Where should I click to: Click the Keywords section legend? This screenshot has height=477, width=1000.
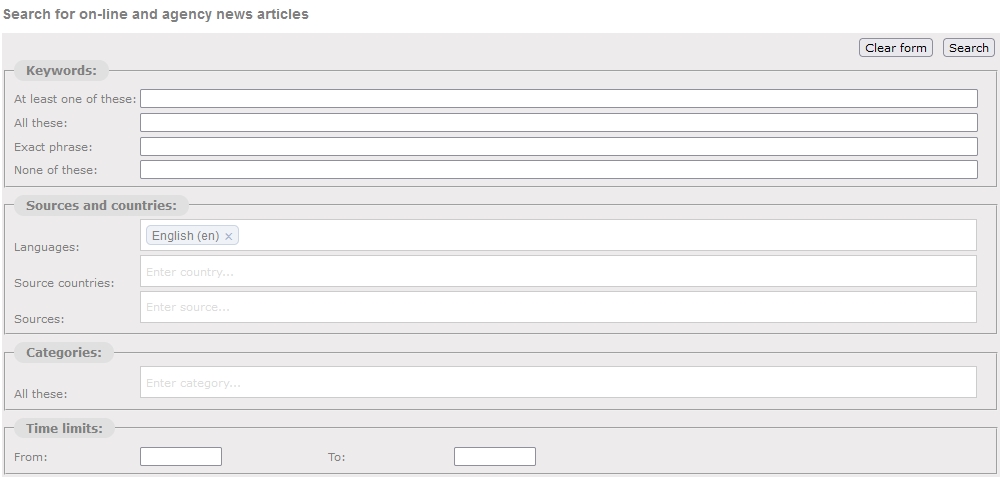coord(61,71)
